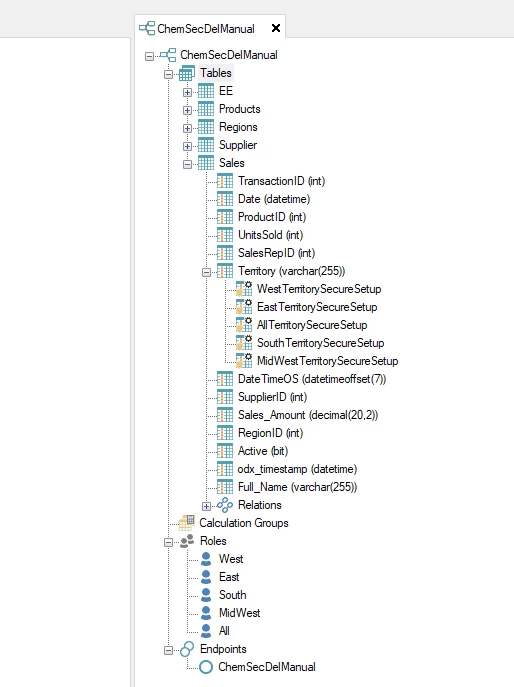Viewport: 514px width, 687px height.
Task: Switch to the ChemSecDelManual tab
Action: [x=206, y=29]
